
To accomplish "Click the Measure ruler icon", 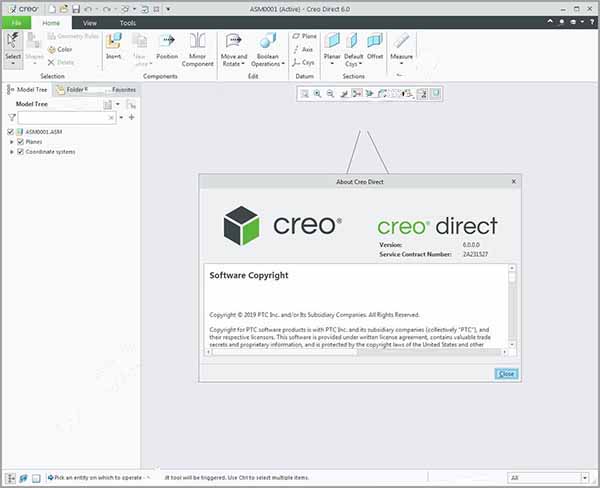I will 401,41.
